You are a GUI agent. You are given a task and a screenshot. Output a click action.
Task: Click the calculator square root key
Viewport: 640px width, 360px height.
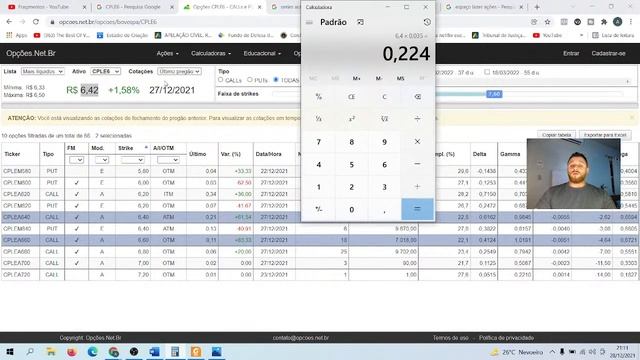(384, 119)
